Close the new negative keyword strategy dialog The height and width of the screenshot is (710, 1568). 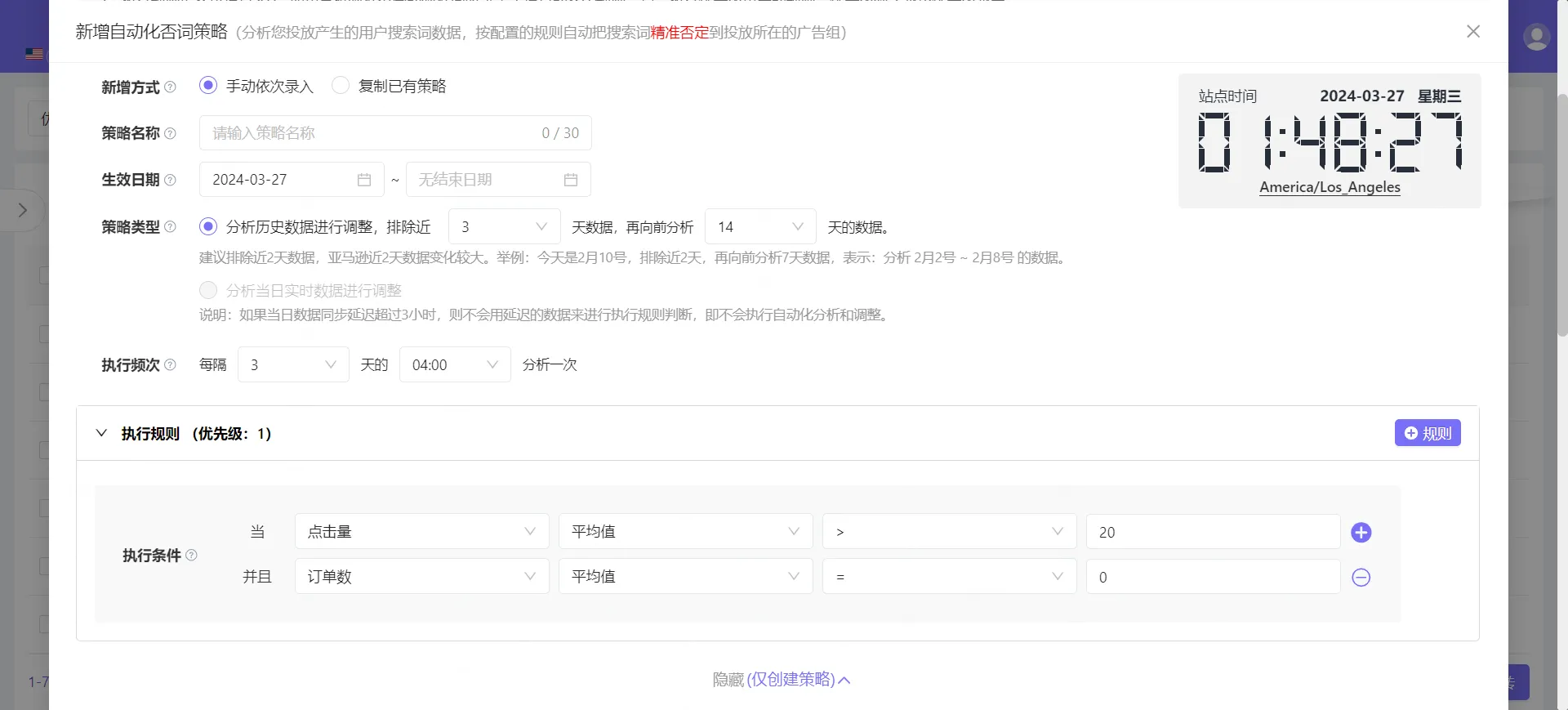pos(1473,31)
